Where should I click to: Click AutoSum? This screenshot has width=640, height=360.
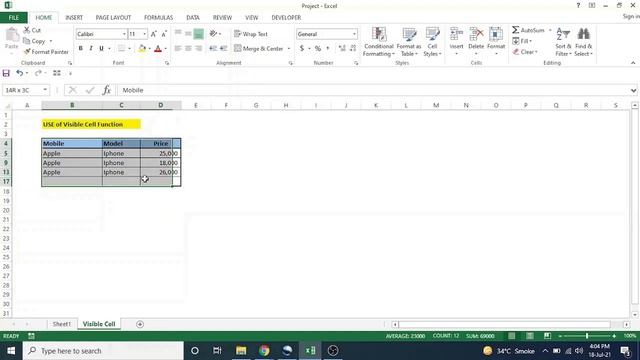click(x=529, y=30)
